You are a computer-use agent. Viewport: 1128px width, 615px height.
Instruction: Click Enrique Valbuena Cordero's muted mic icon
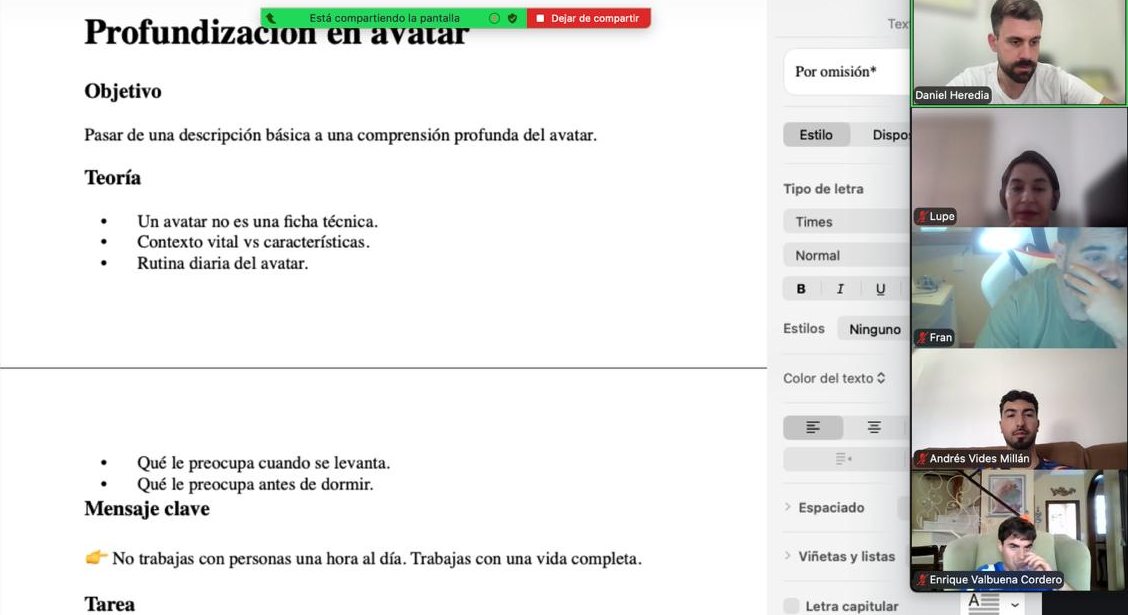tap(922, 579)
